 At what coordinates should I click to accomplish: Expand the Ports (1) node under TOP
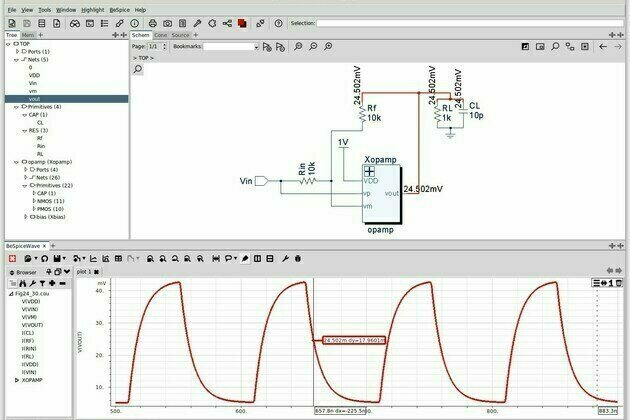pyautogui.click(x=17, y=51)
